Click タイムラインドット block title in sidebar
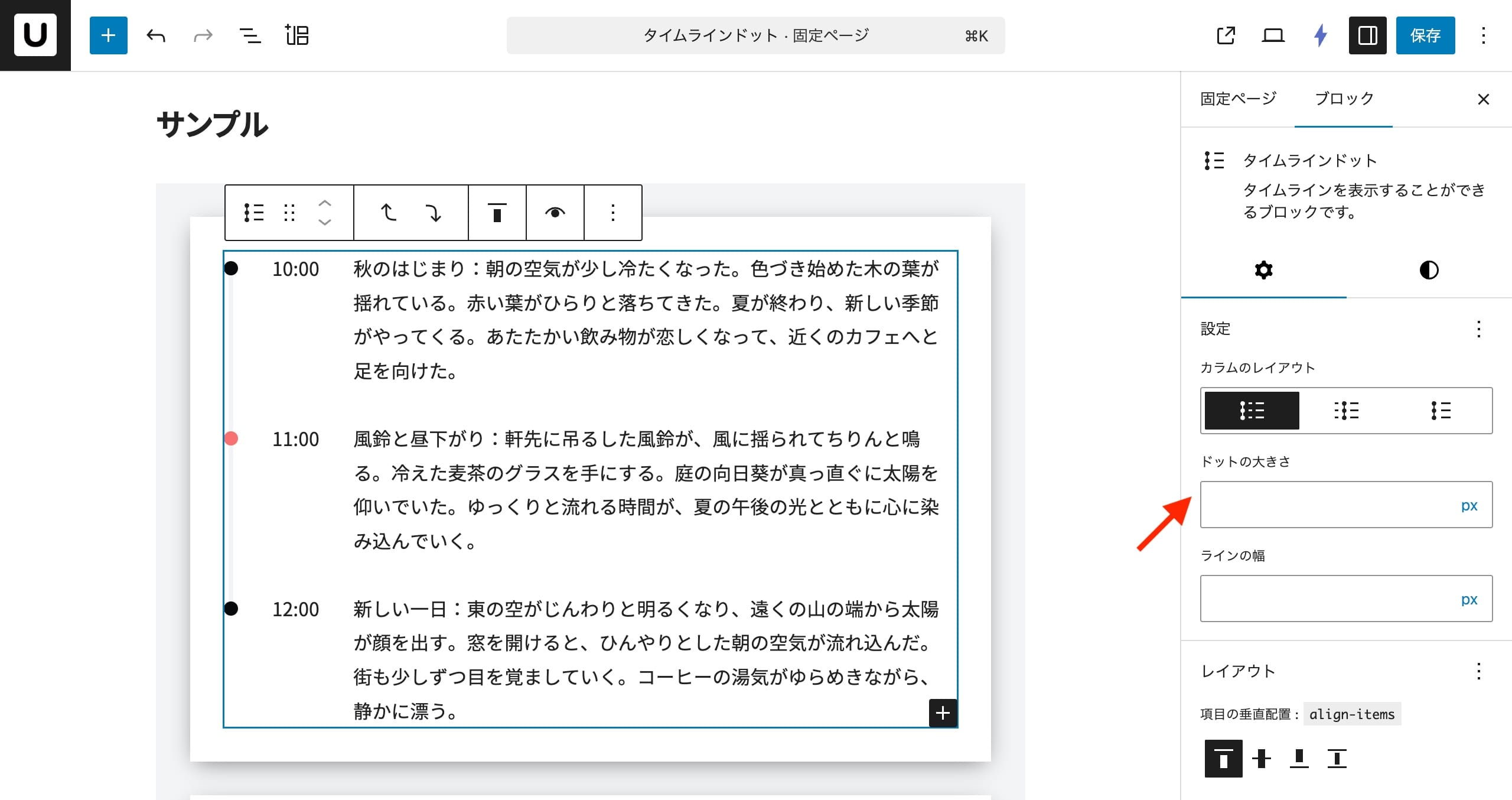The height and width of the screenshot is (800, 1512). pos(1310,161)
